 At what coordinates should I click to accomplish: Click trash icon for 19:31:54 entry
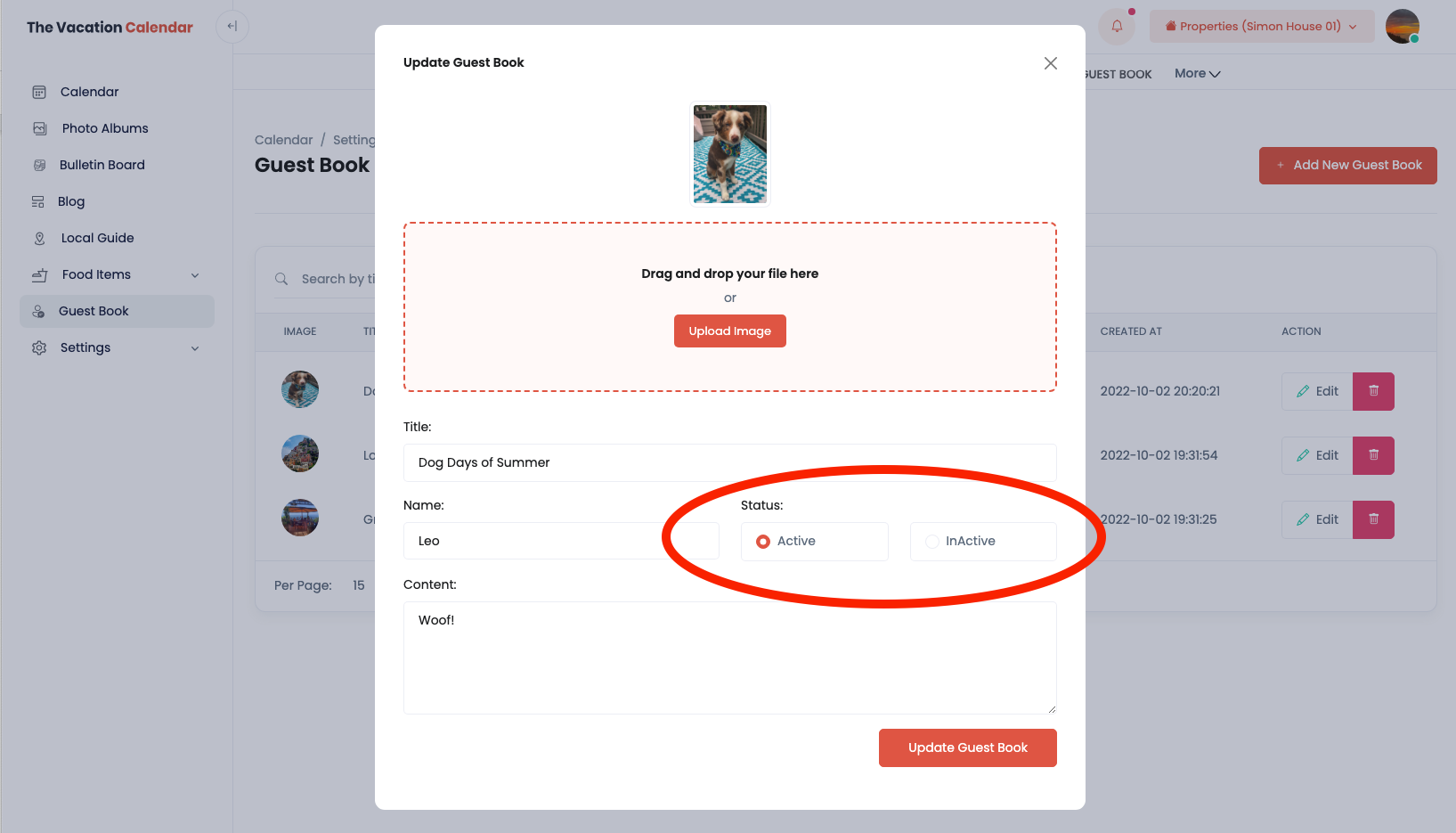(1373, 455)
